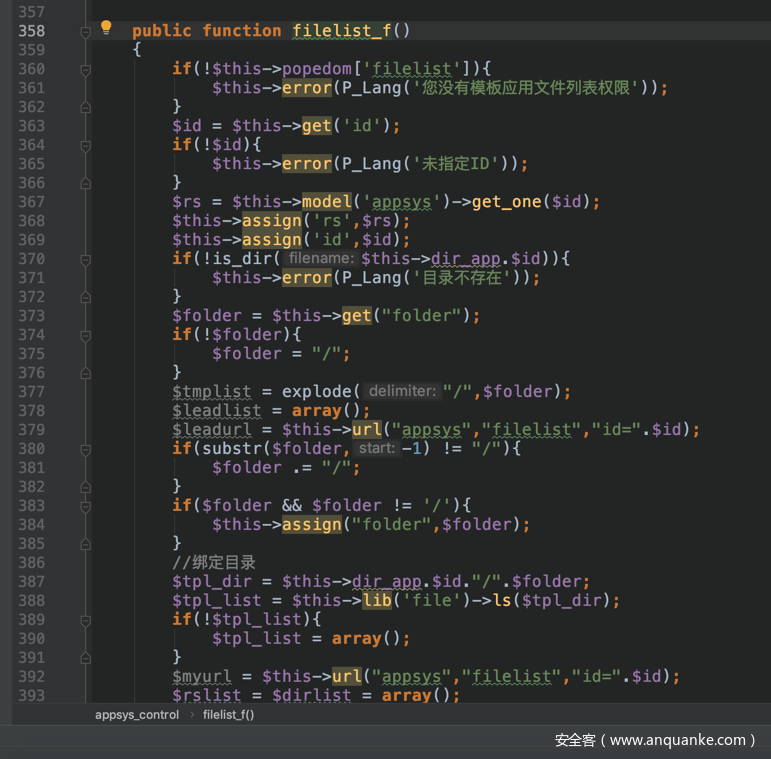The height and width of the screenshot is (759, 771).
Task: Click line number 388 in the gutter
Action: point(31,600)
